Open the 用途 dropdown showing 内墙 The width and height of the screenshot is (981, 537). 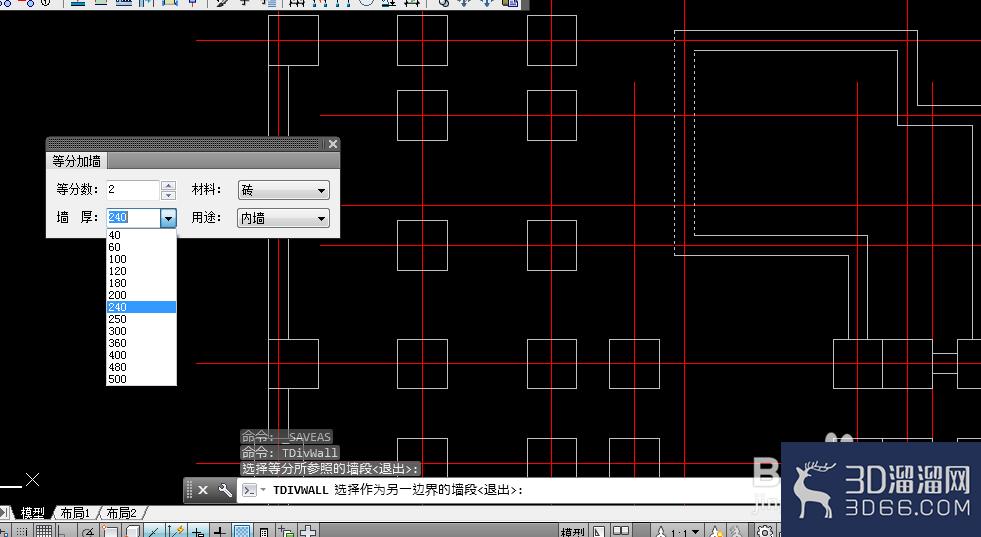[283, 218]
